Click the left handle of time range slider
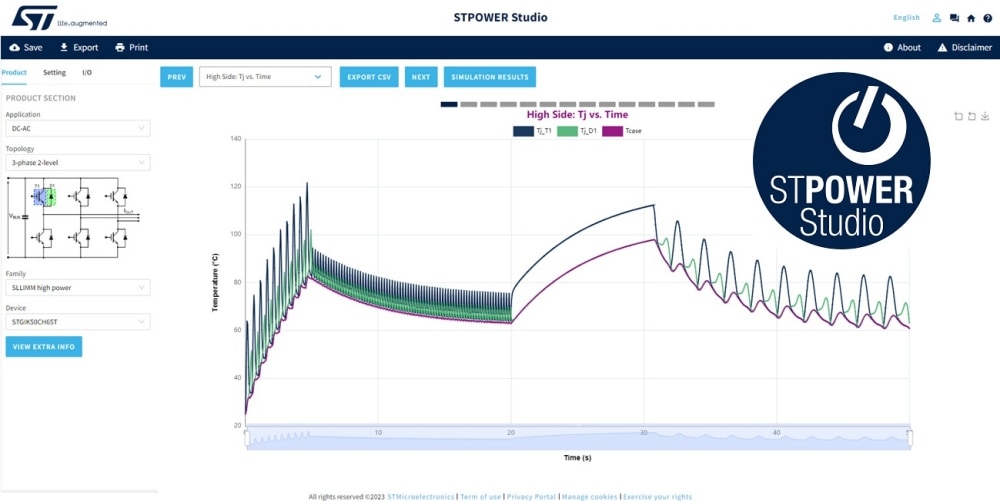The height and width of the screenshot is (501, 1000). 246,438
